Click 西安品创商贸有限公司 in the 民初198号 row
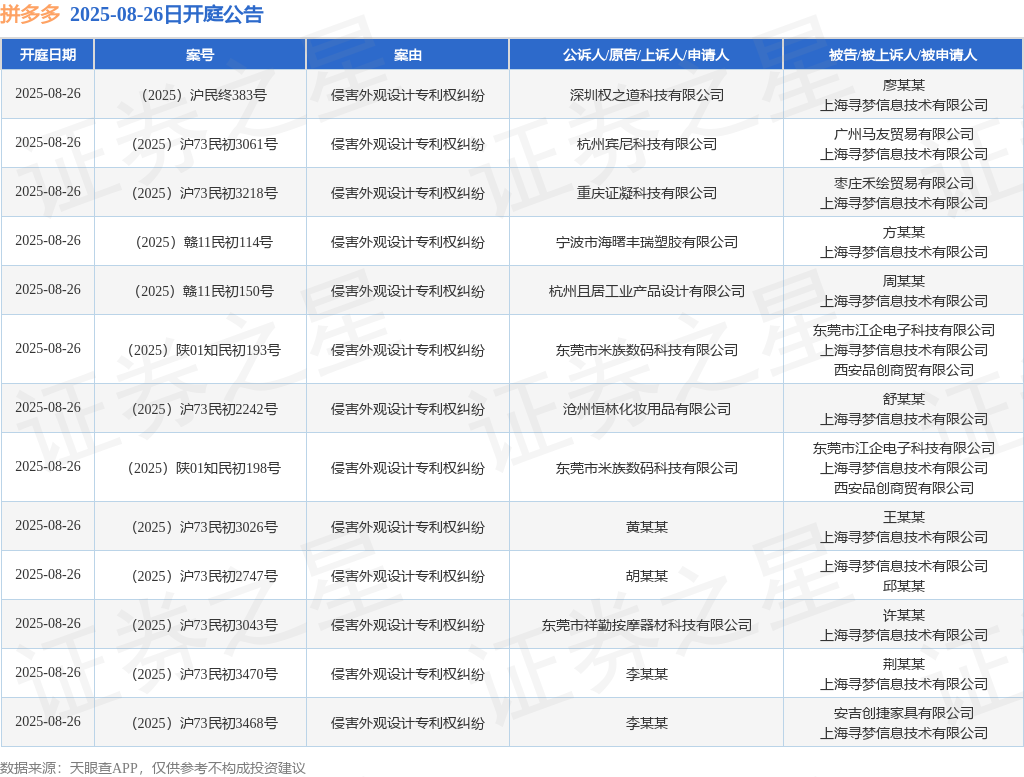Image resolution: width=1024 pixels, height=777 pixels. [x=904, y=488]
